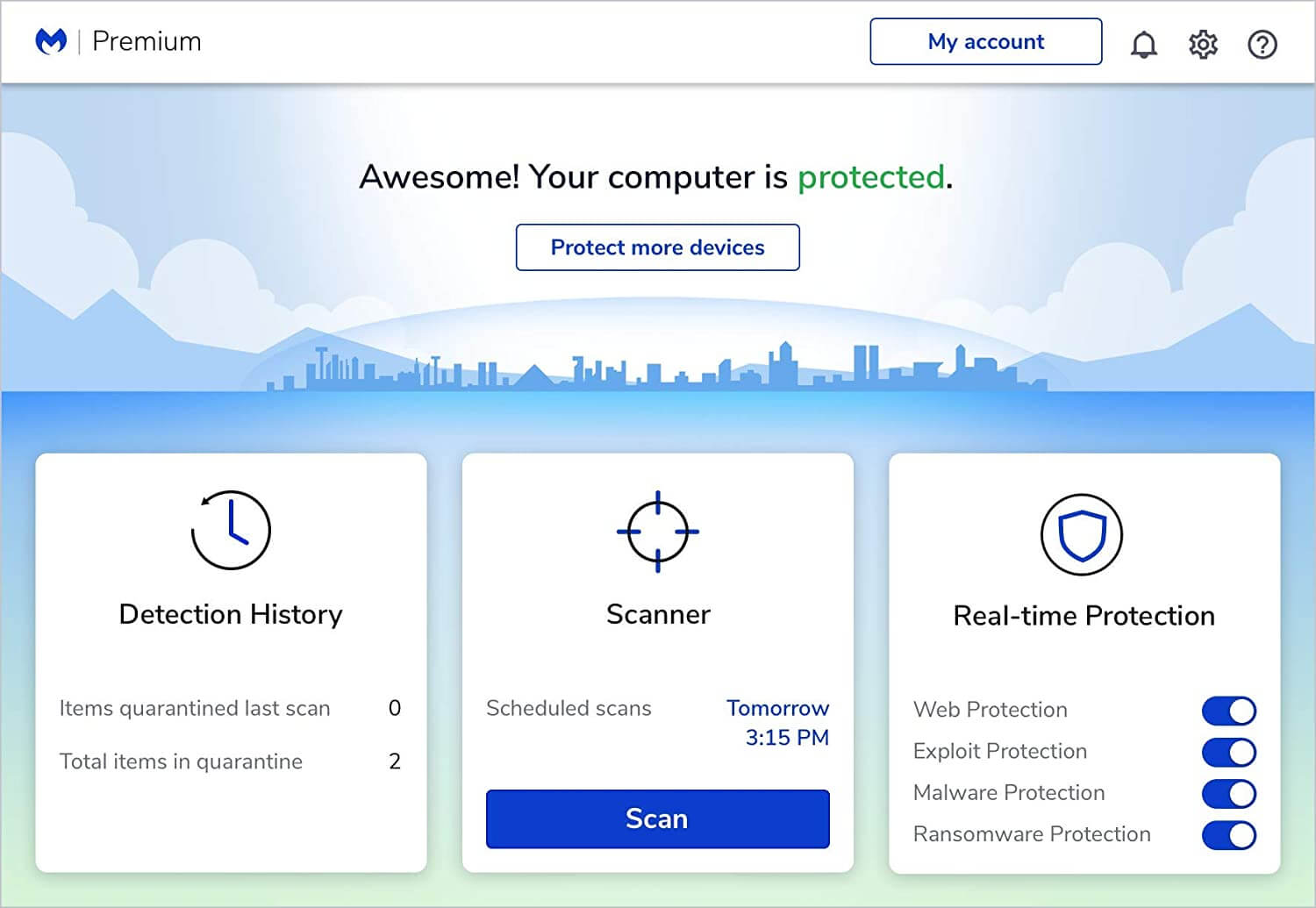Screen dimensions: 1316x908
Task: Start a scan with the Scan button
Action: (x=657, y=819)
